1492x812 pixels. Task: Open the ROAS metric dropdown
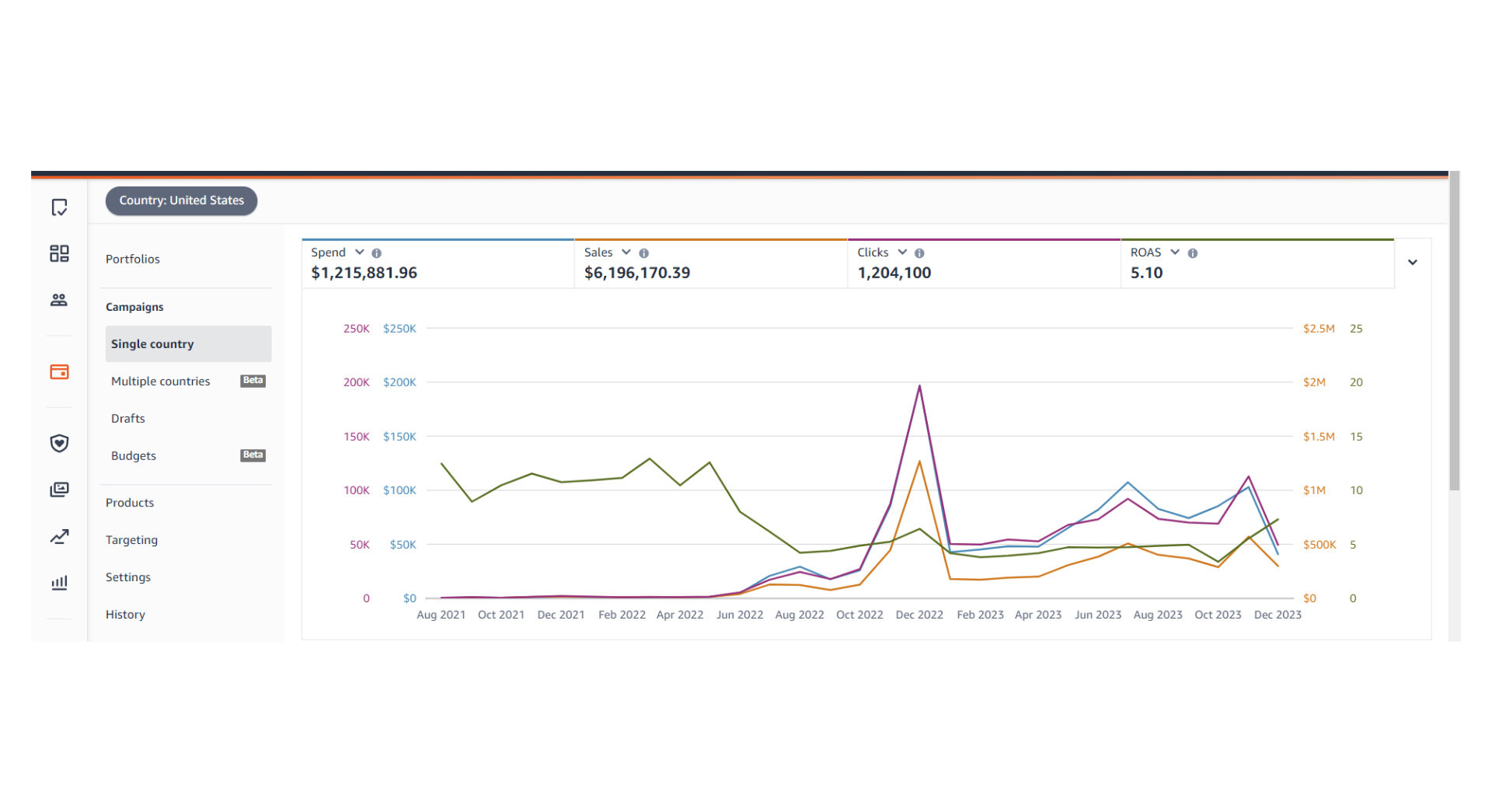pyautogui.click(x=1175, y=253)
